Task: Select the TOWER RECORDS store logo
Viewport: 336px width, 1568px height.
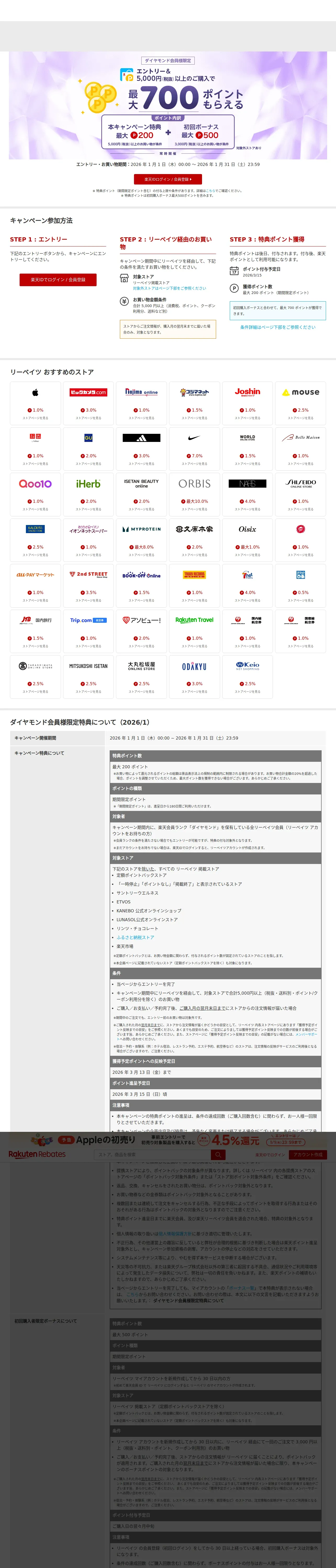Action: click(194, 575)
